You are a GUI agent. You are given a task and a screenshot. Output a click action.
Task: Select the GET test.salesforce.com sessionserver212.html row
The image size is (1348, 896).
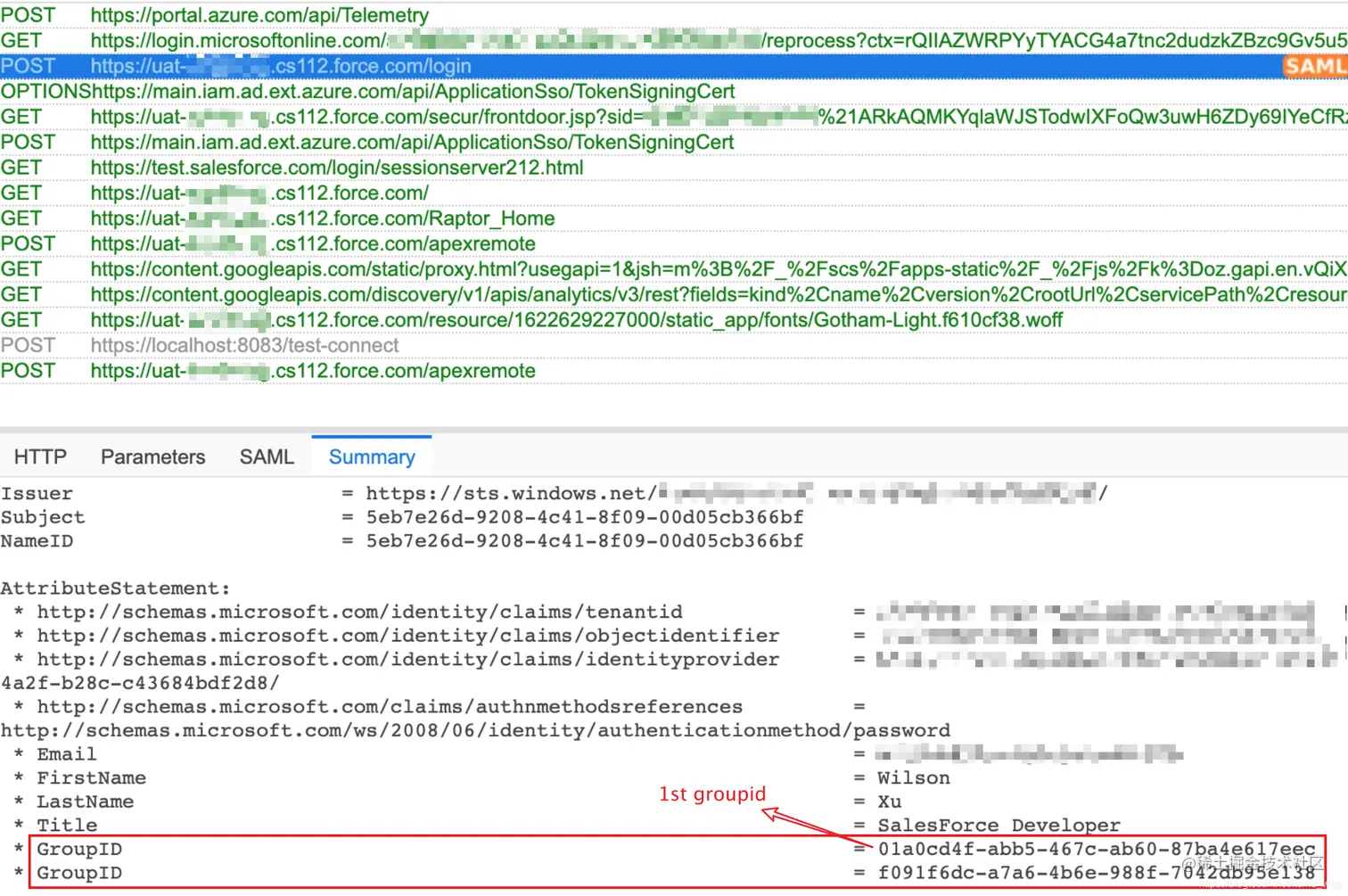coord(674,168)
